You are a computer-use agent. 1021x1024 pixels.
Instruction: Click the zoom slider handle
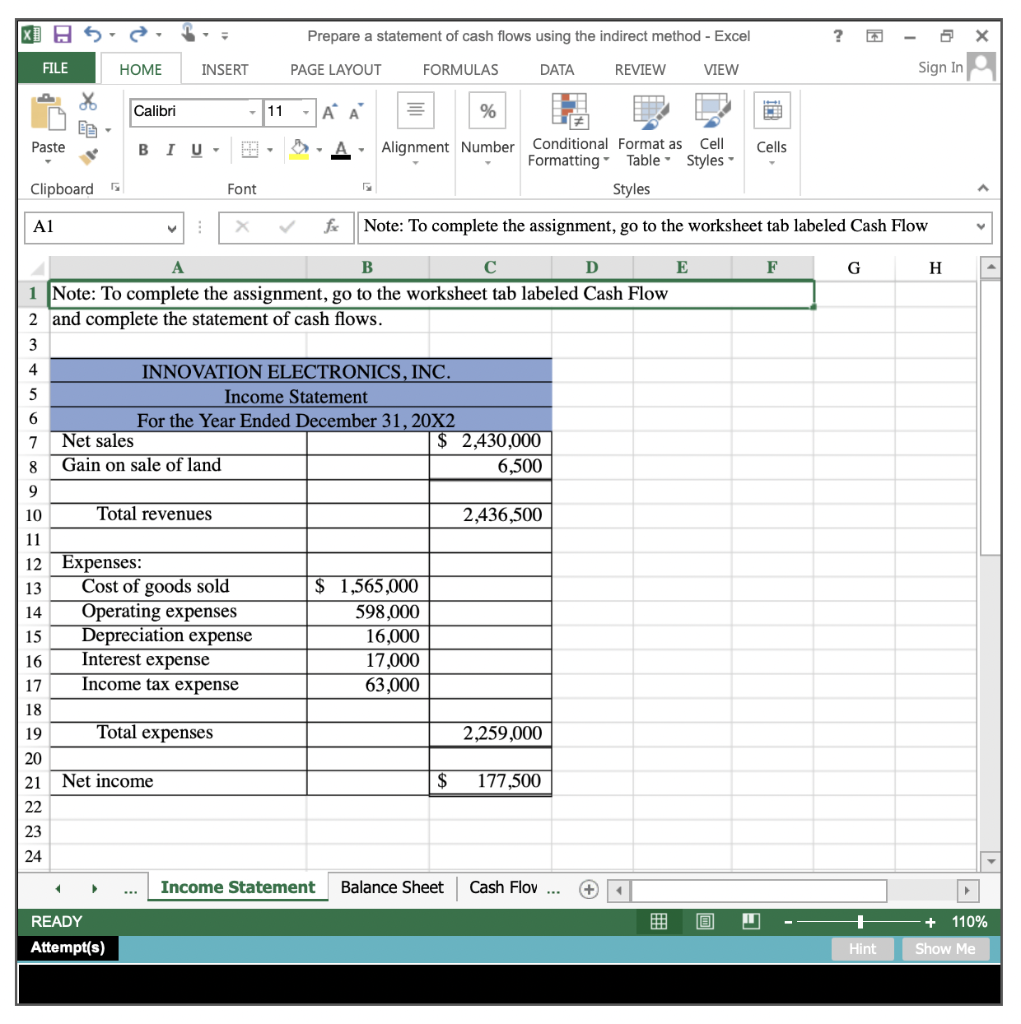(860, 922)
